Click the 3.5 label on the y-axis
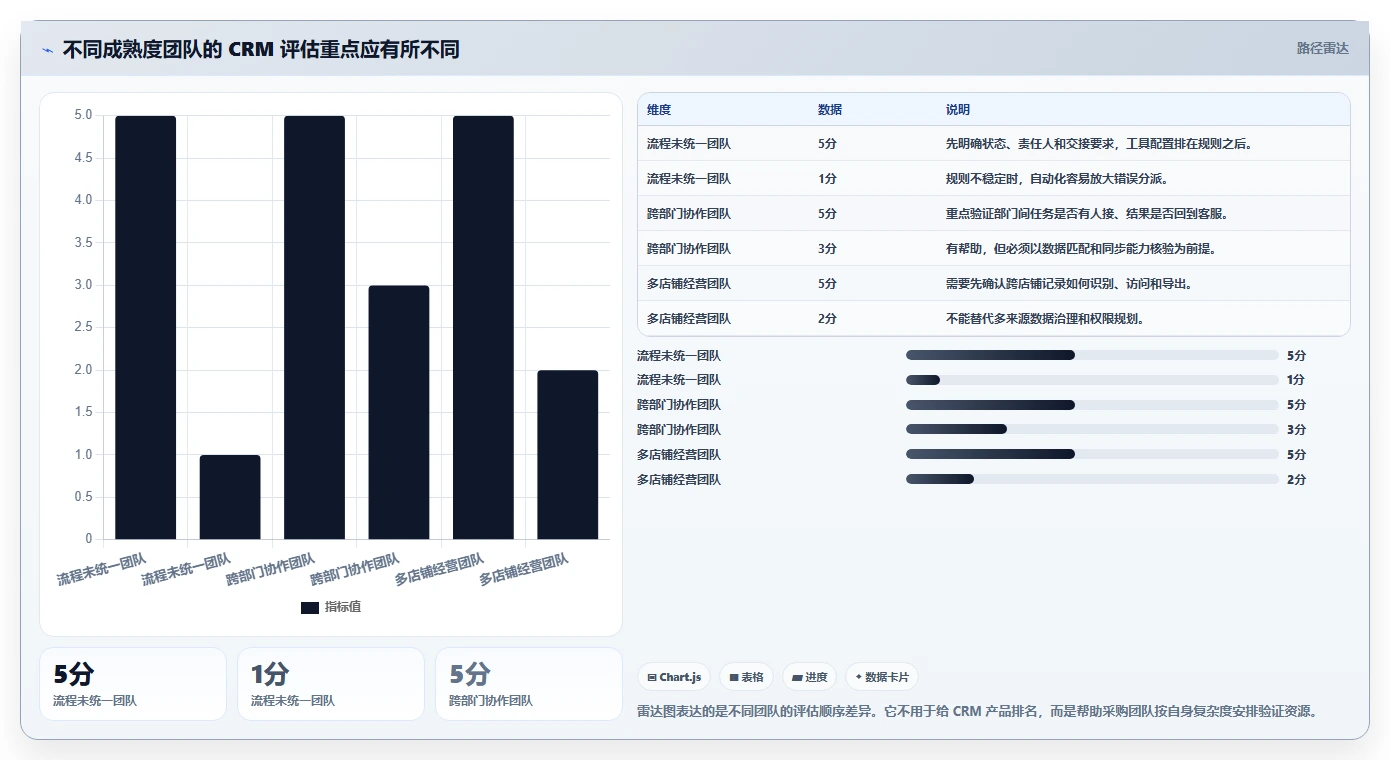1390x760 pixels. point(83,243)
